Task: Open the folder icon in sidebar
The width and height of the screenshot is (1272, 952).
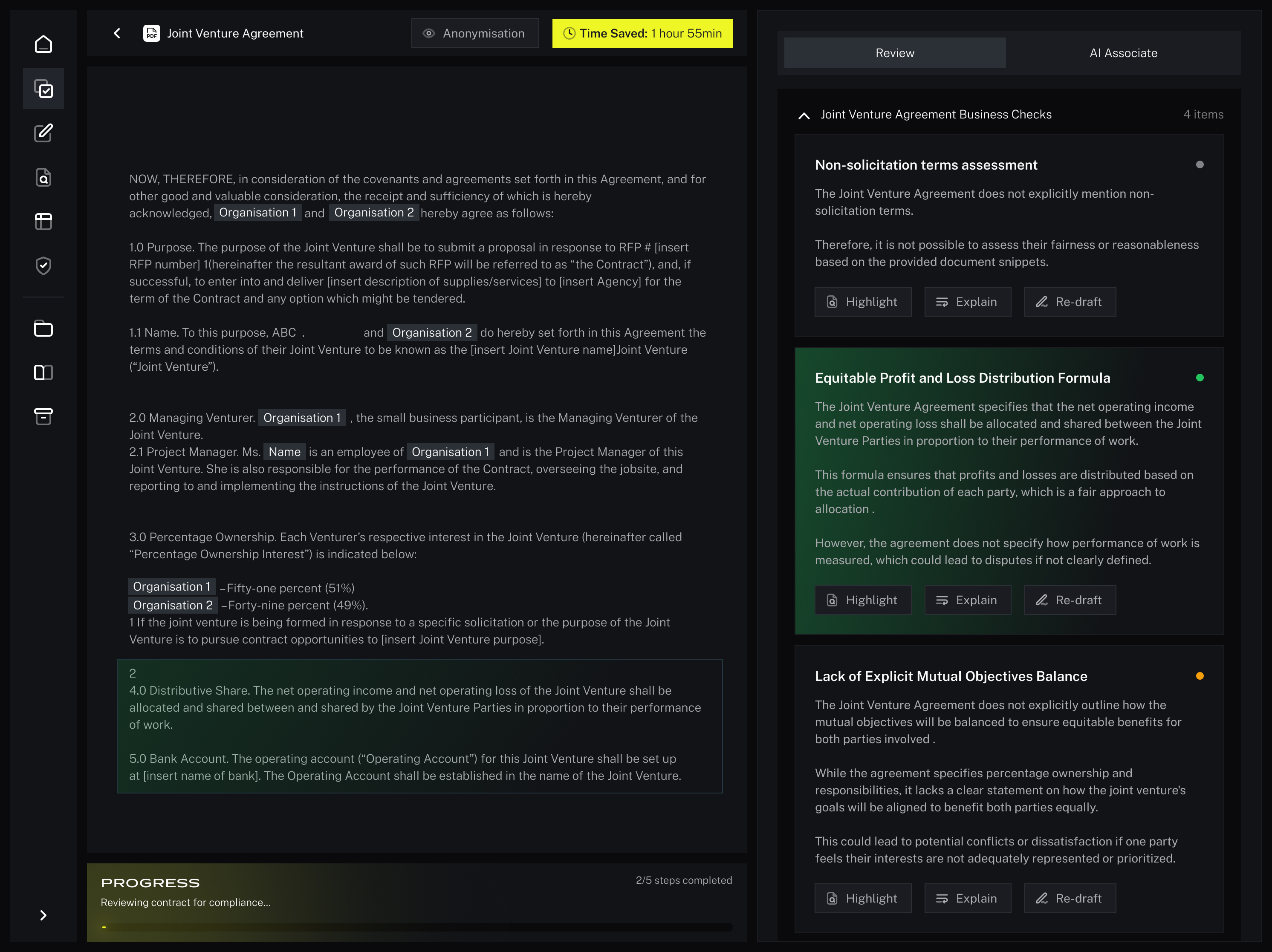Action: [x=43, y=328]
